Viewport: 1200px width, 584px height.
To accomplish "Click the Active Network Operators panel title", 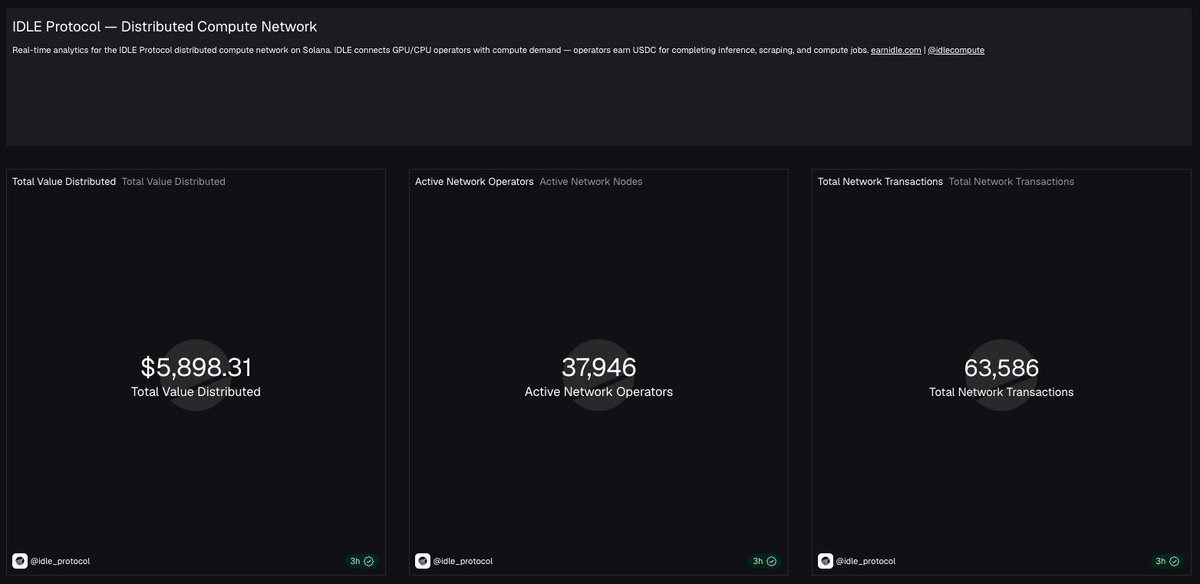I will point(474,182).
